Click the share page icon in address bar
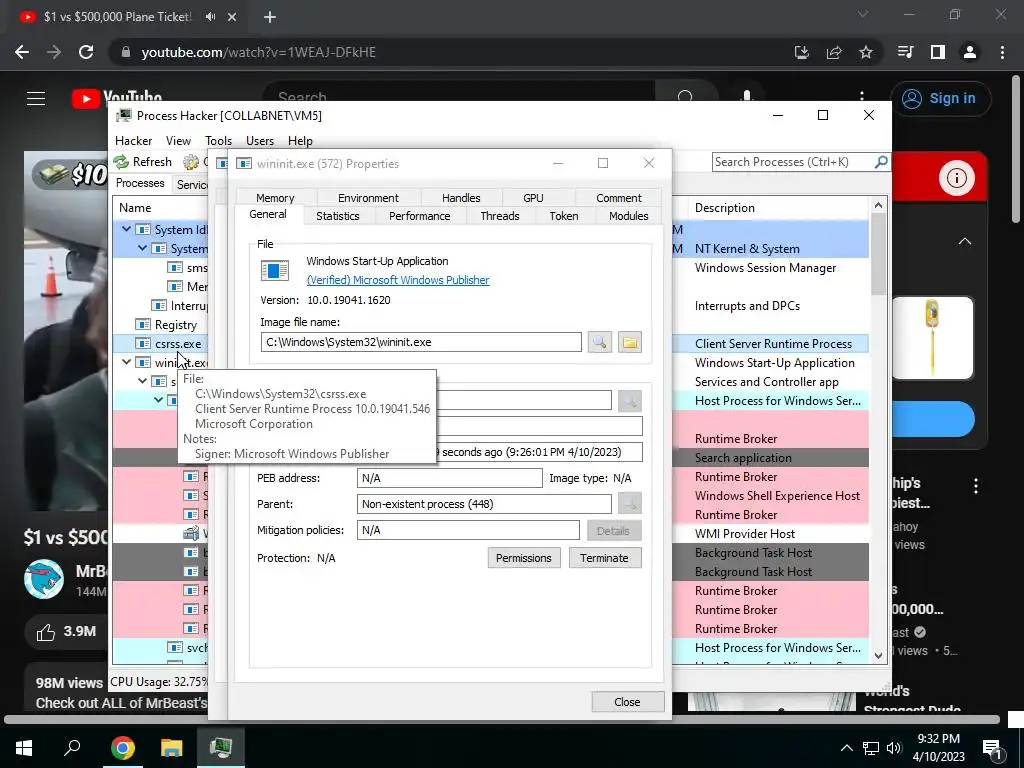The width and height of the screenshot is (1024, 768). [834, 52]
